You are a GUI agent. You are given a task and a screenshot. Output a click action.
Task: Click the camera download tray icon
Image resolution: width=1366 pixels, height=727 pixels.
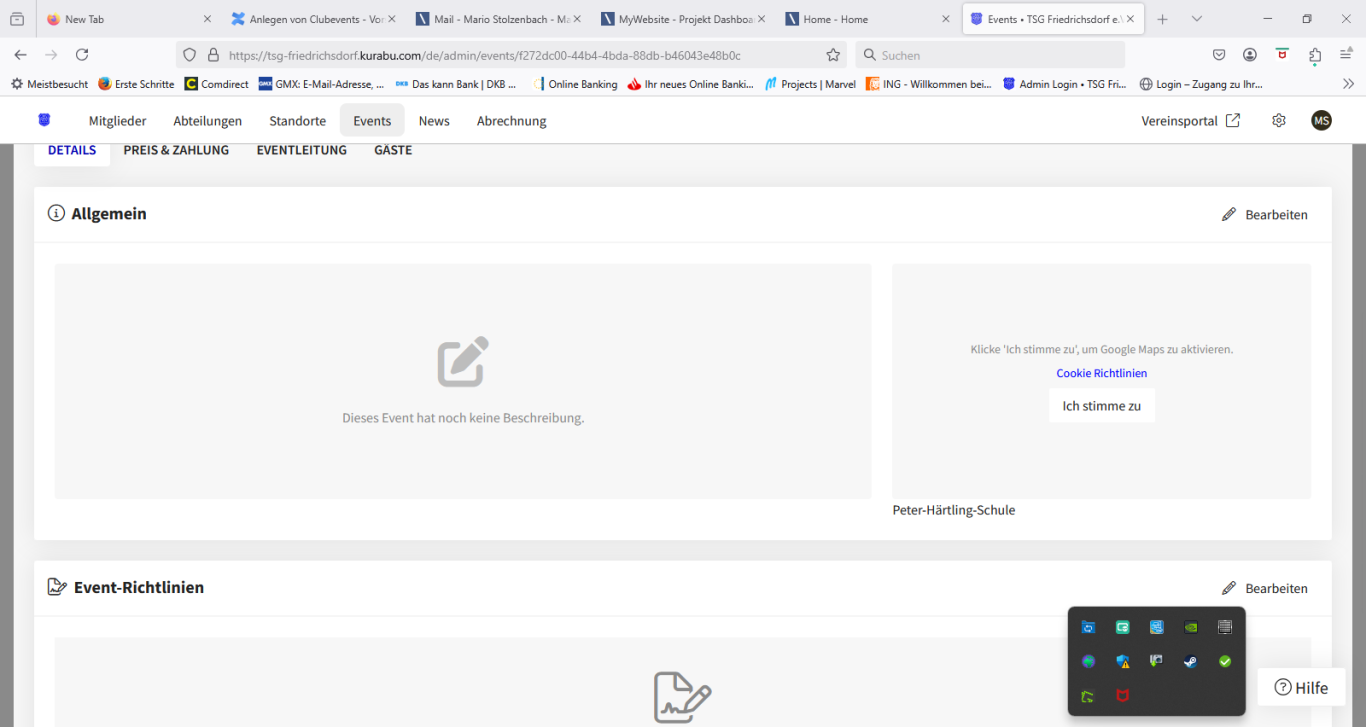pos(1156,661)
